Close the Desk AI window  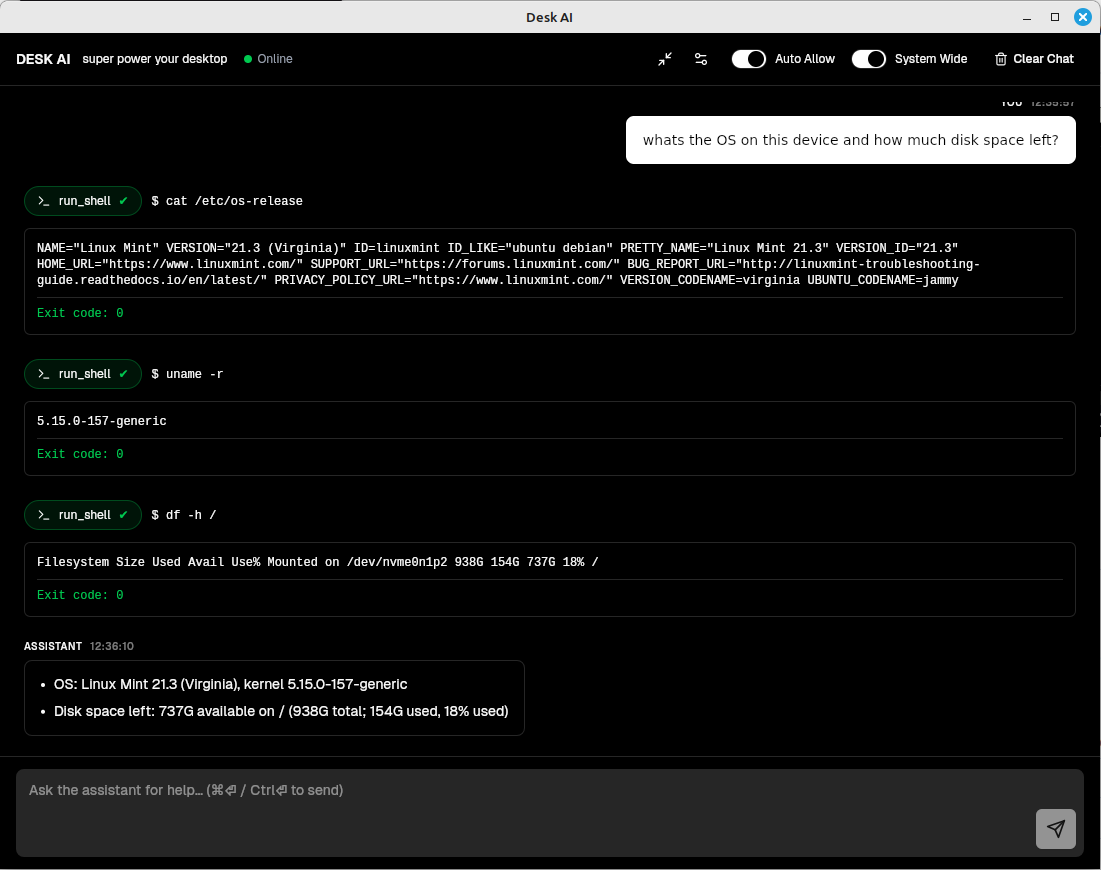pos(1083,18)
